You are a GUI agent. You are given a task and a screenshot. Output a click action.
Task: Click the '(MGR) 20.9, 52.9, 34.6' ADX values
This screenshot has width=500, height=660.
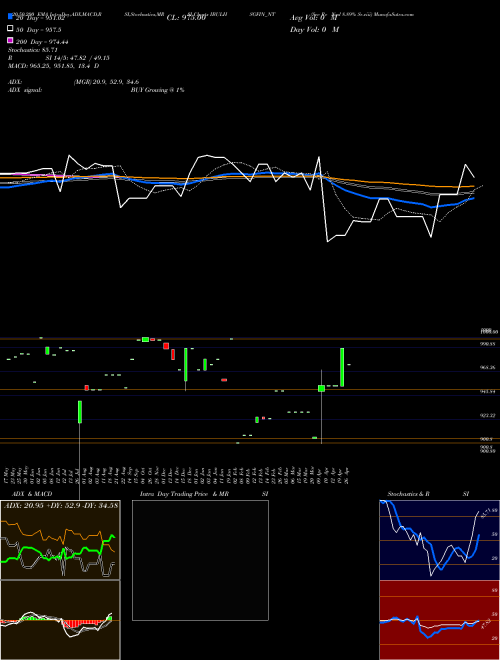tap(106, 82)
